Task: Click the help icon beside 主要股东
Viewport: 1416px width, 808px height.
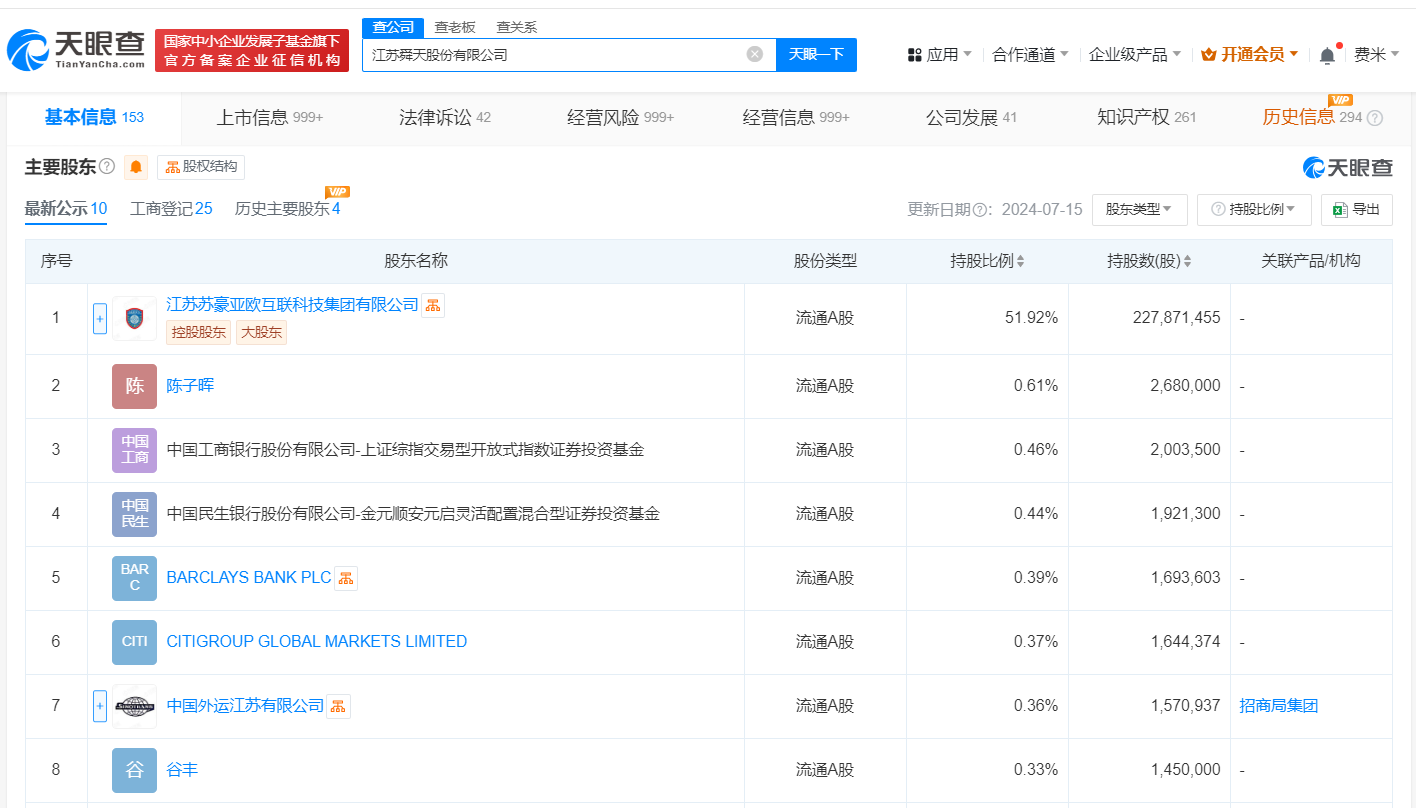Action: tap(107, 166)
